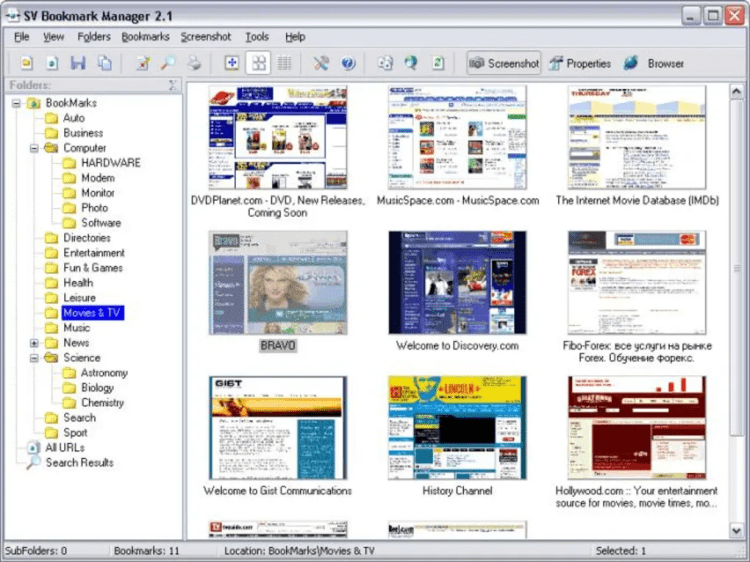The width and height of the screenshot is (750, 562).
Task: Collapse the Science folder node
Action: pyautogui.click(x=34, y=358)
